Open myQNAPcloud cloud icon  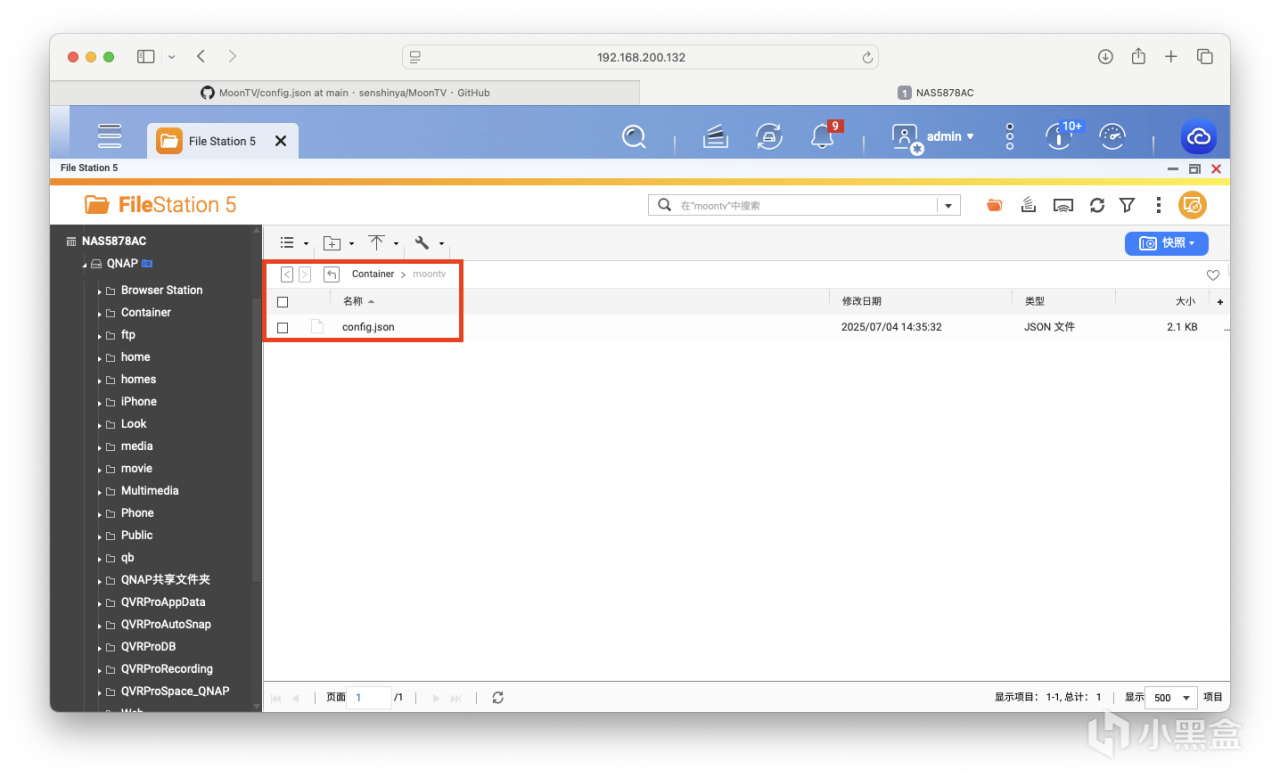(1197, 137)
